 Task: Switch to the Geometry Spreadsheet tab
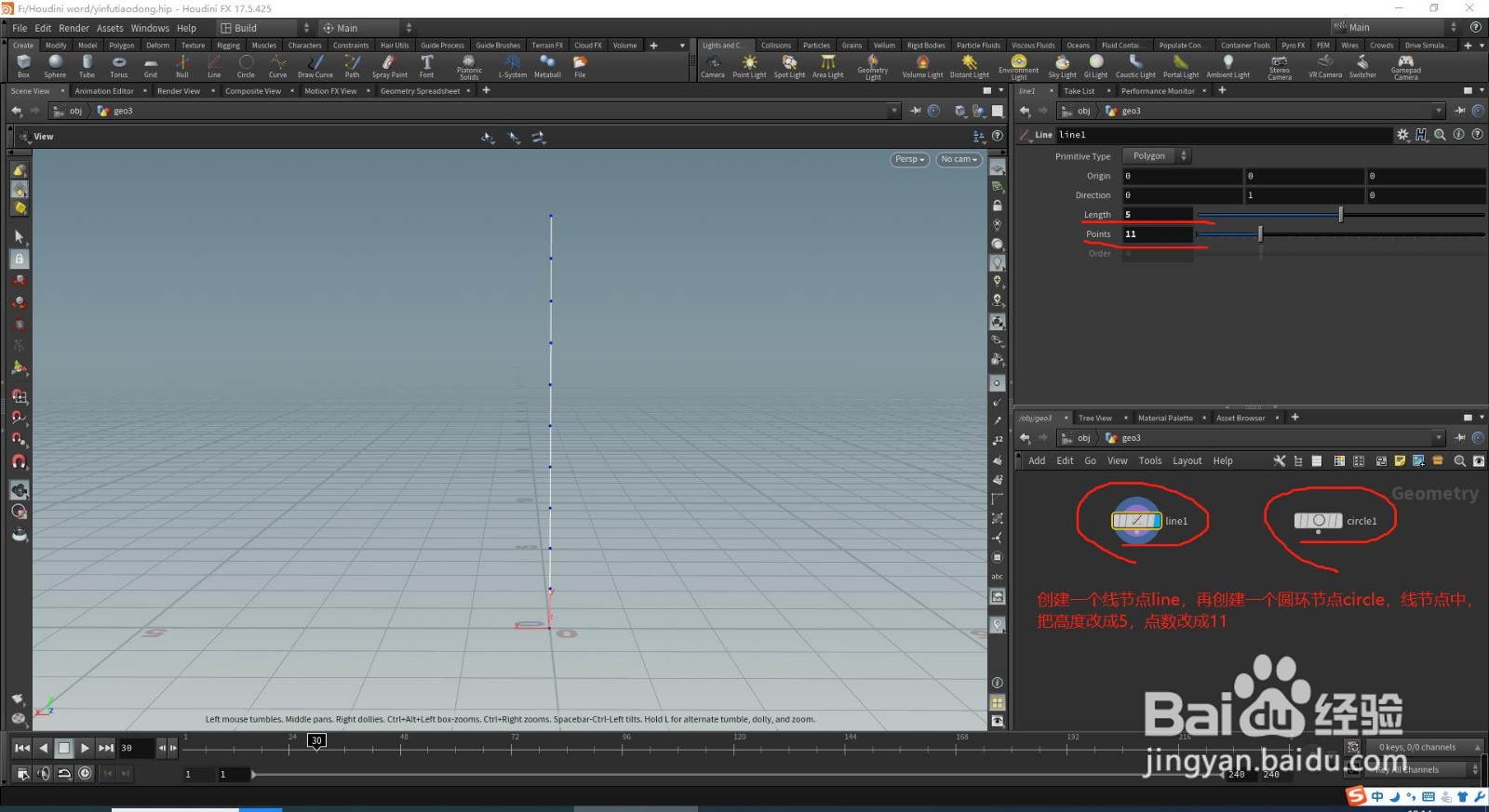pyautogui.click(x=420, y=91)
